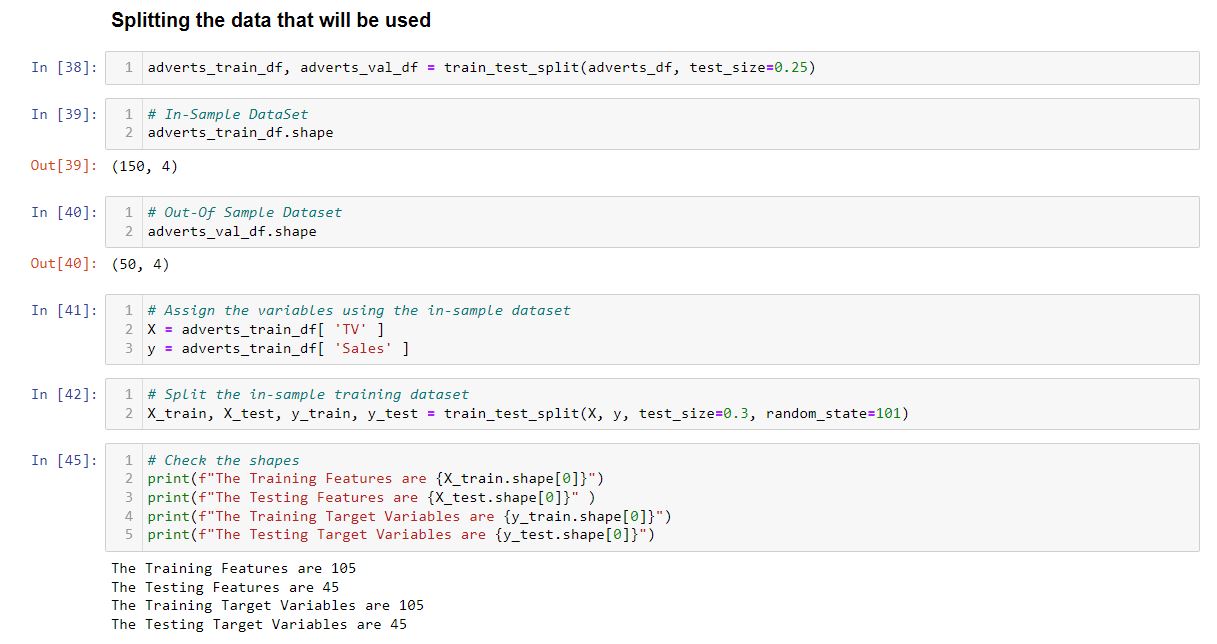The width and height of the screenshot is (1217, 644).
Task: Click inside the train_test_split cell 38 code
Action: [481, 68]
